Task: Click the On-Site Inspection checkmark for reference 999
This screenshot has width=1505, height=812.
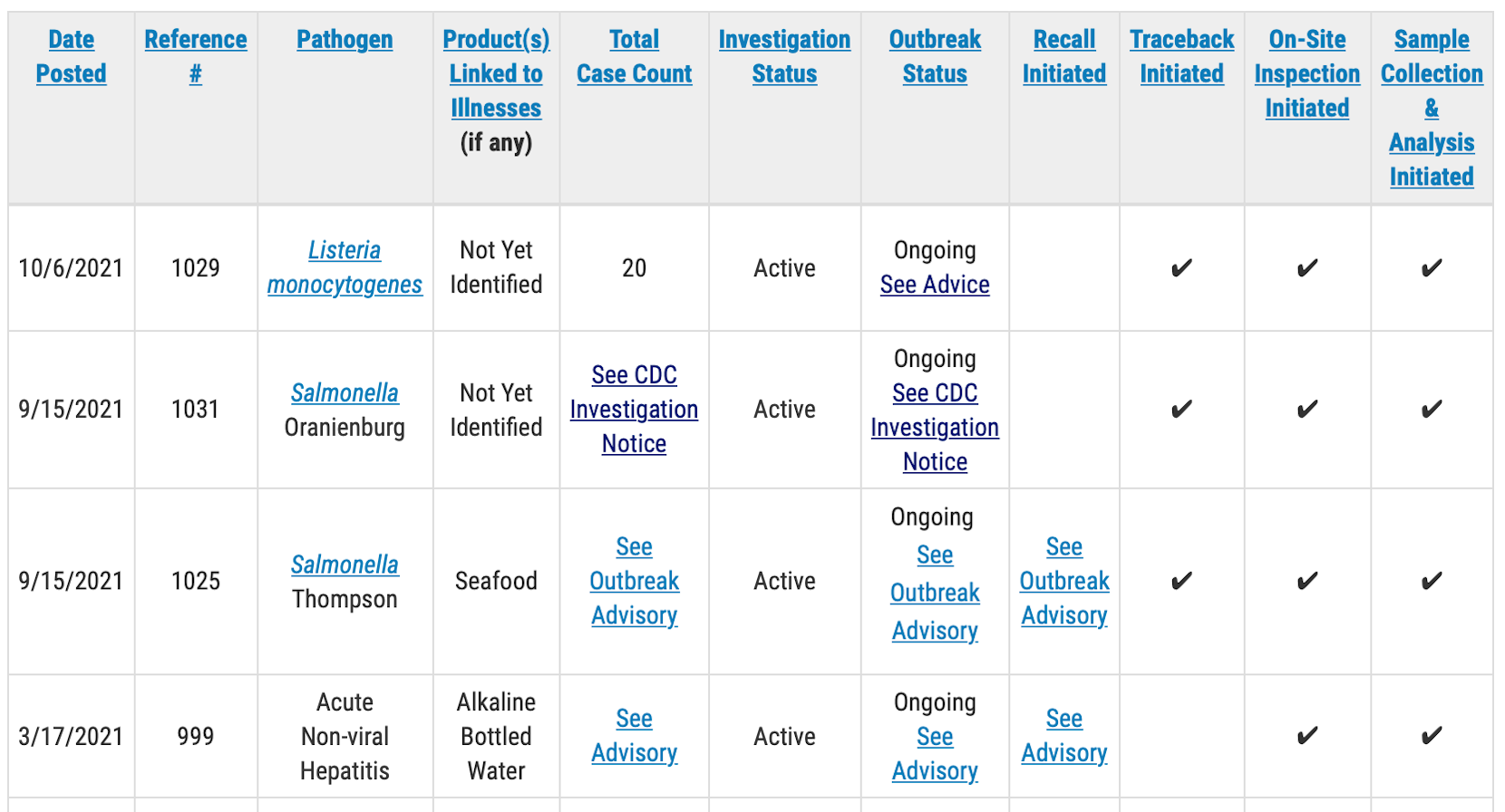Action: click(1306, 736)
